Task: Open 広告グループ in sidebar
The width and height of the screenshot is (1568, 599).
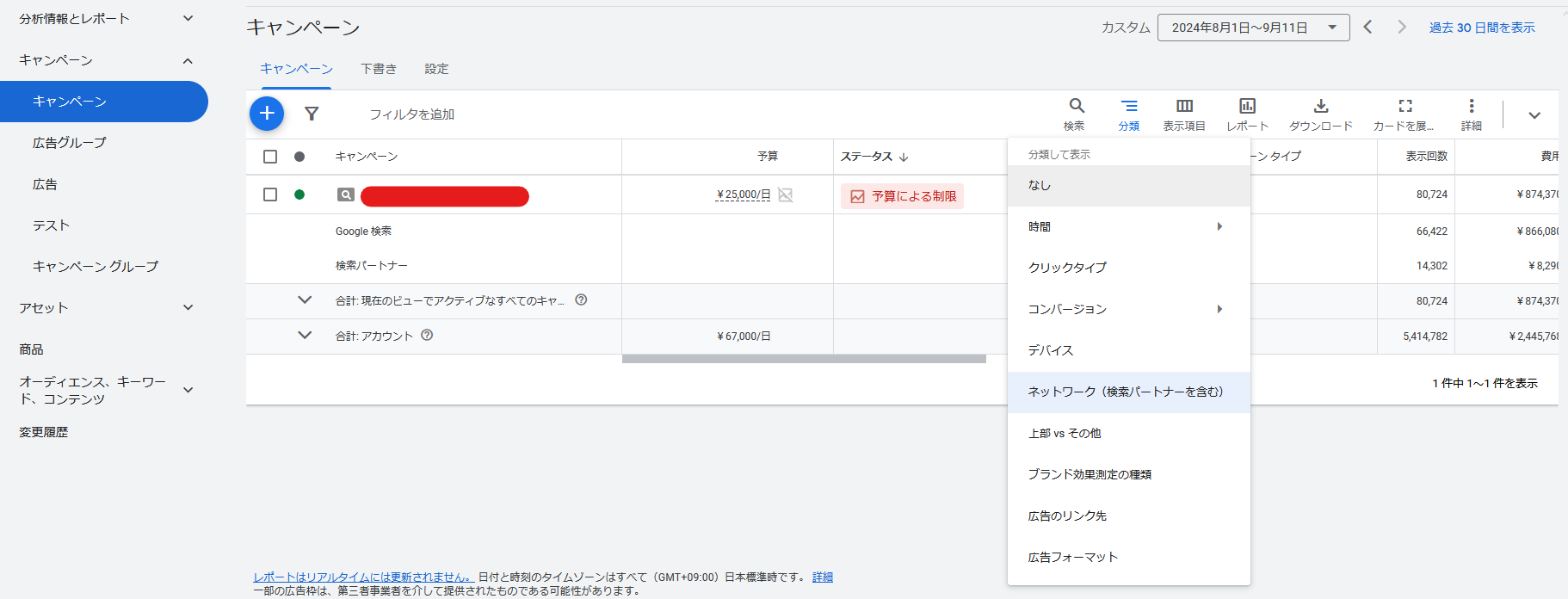Action: tap(70, 143)
